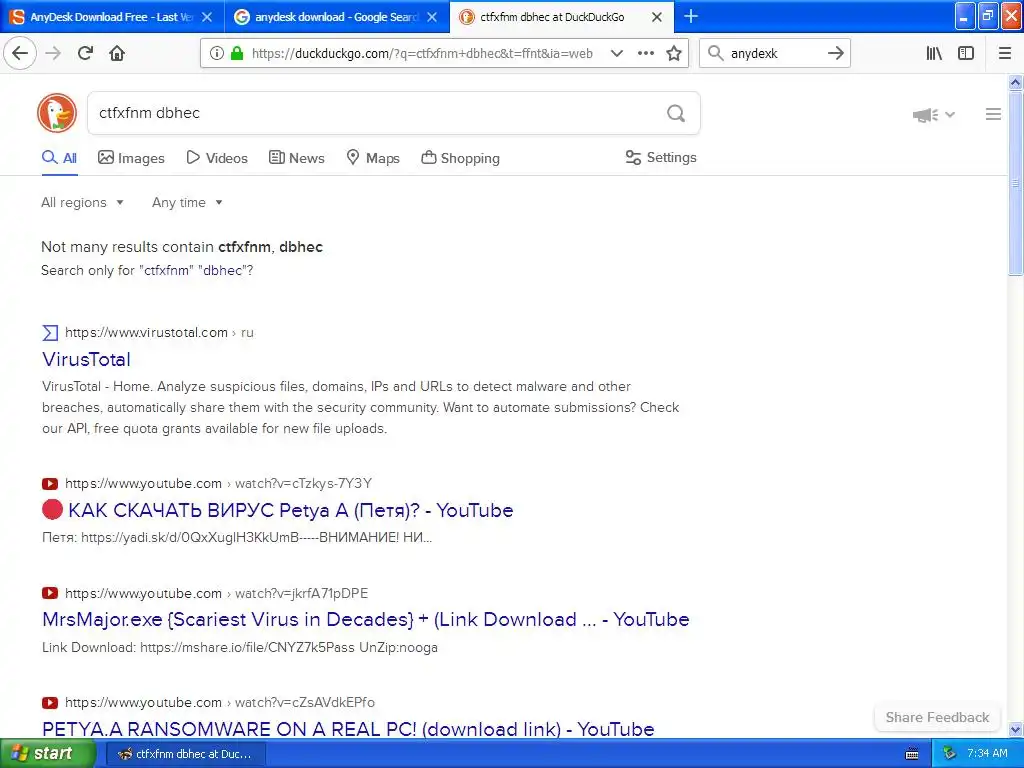Screen dimensions: 1024x768
Task: Switch to Shopping results
Action: 460,158
